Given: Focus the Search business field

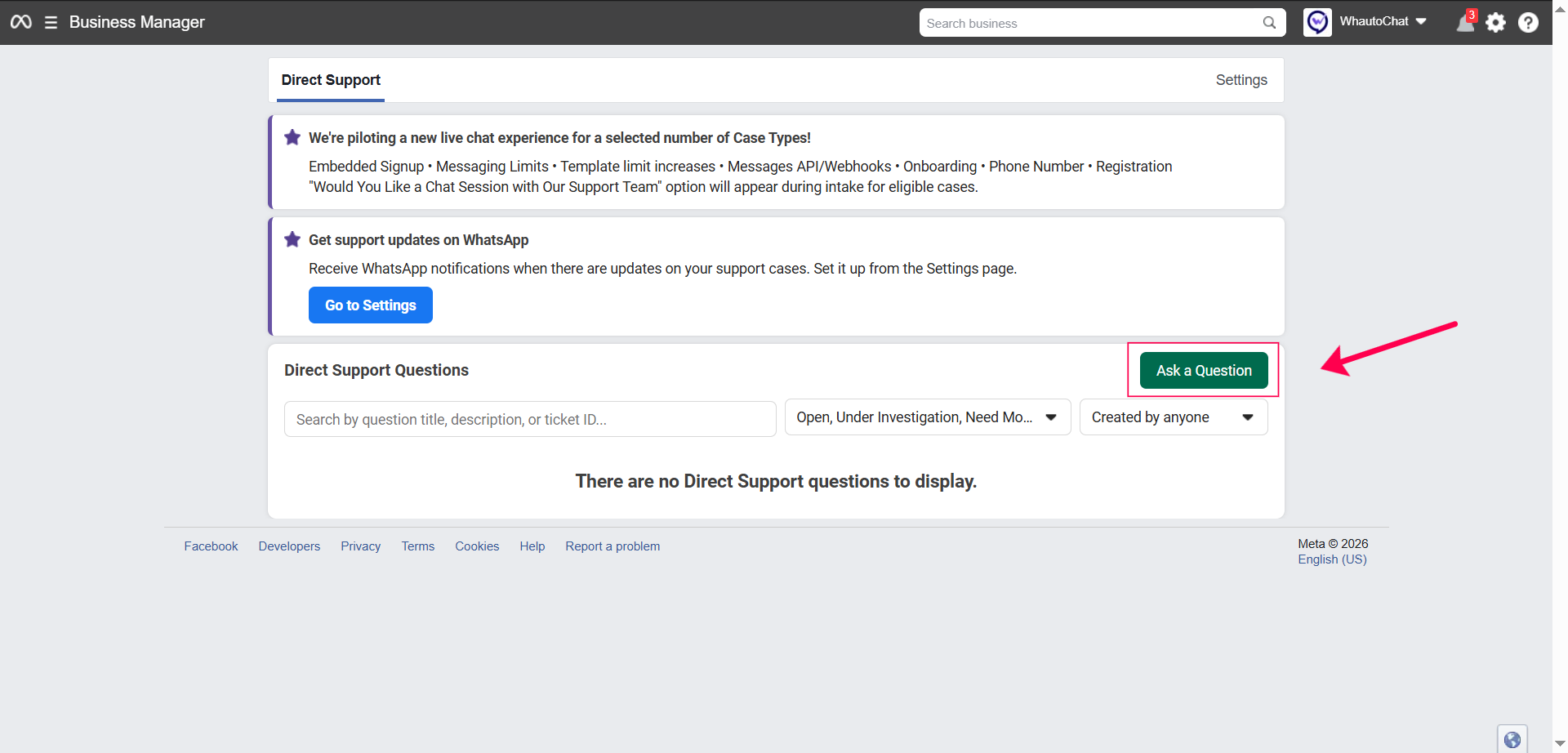Looking at the screenshot, I should [1102, 23].
